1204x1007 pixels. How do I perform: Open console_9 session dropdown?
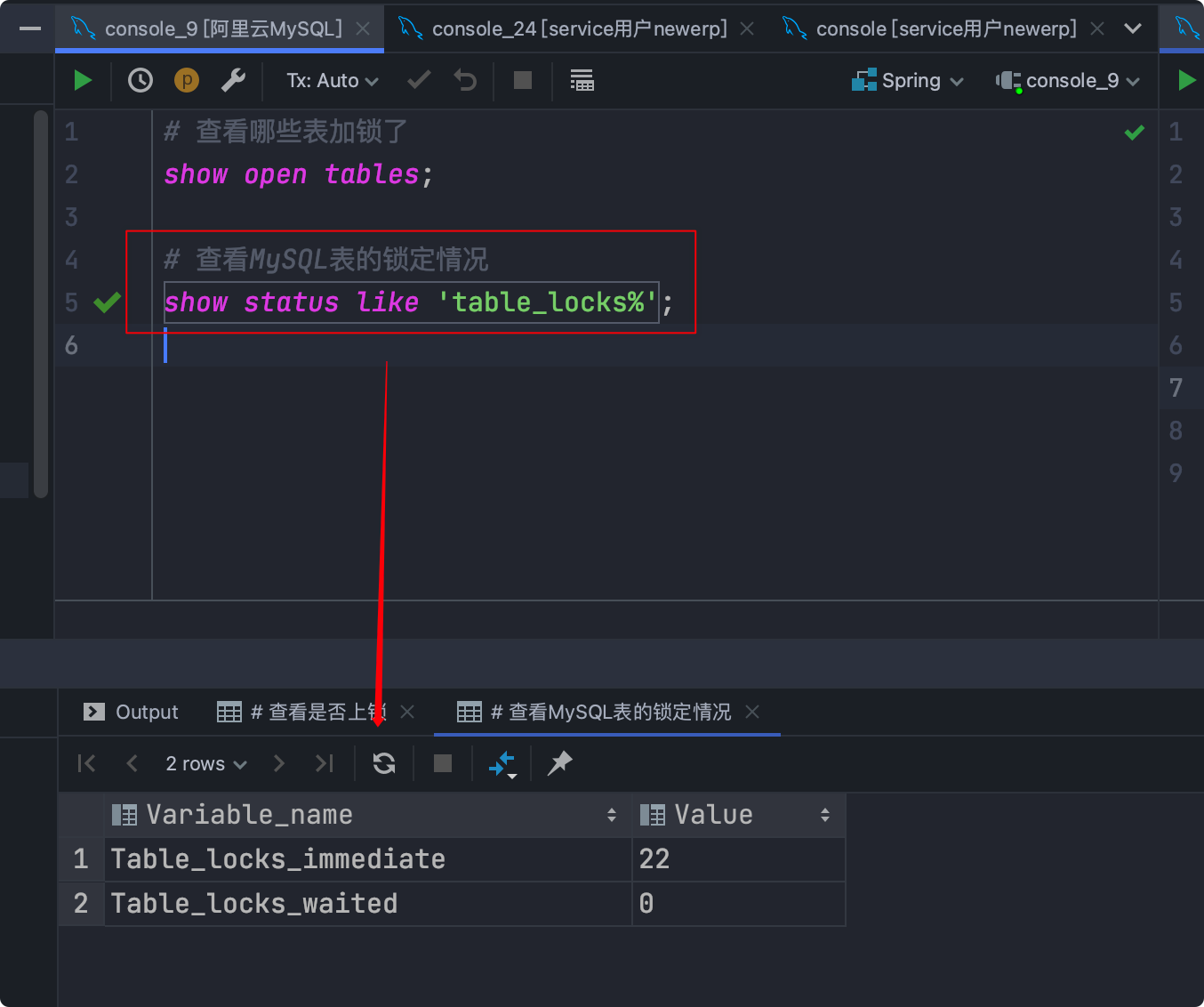click(x=1068, y=81)
